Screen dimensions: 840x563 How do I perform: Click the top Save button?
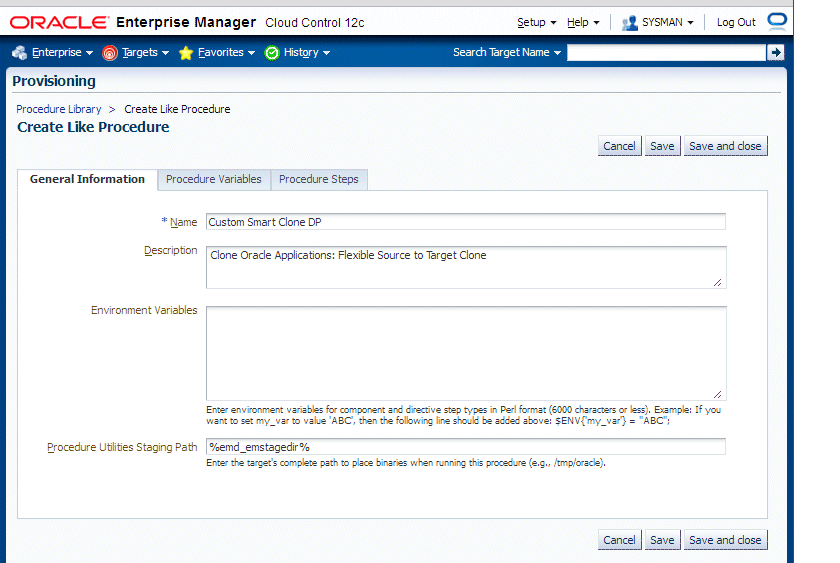pyautogui.click(x=662, y=146)
